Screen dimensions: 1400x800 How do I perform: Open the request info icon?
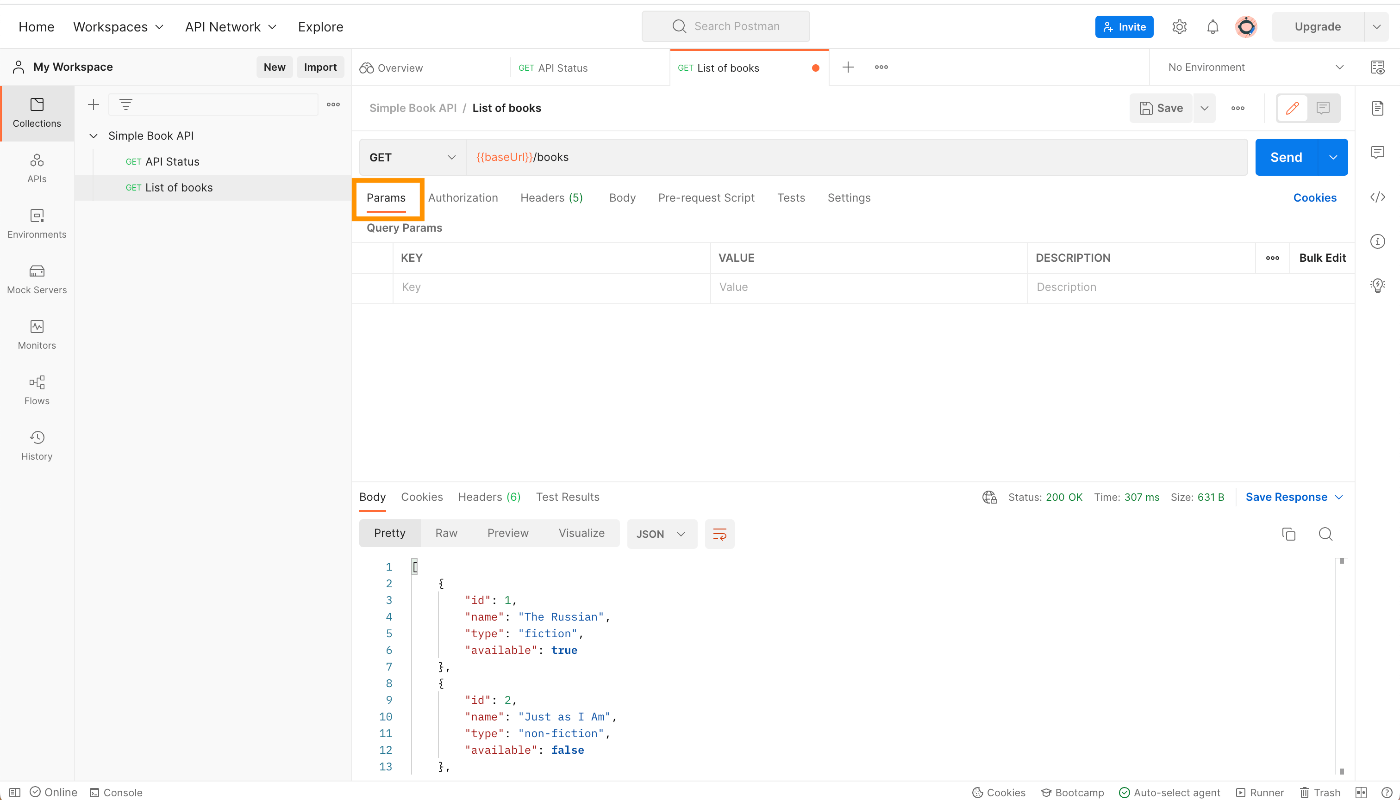tap(1378, 241)
